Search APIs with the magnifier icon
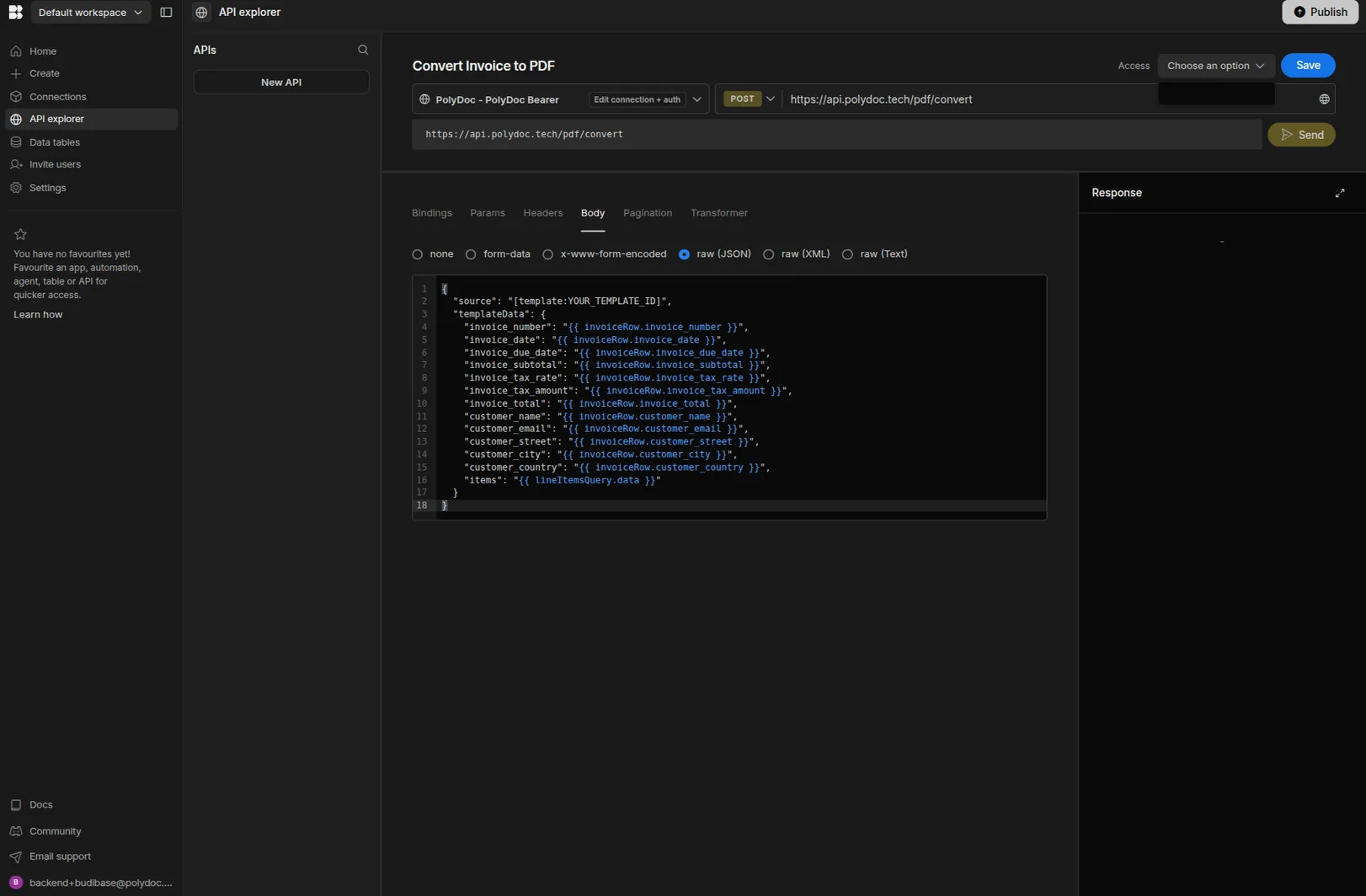1366x896 pixels. [363, 51]
